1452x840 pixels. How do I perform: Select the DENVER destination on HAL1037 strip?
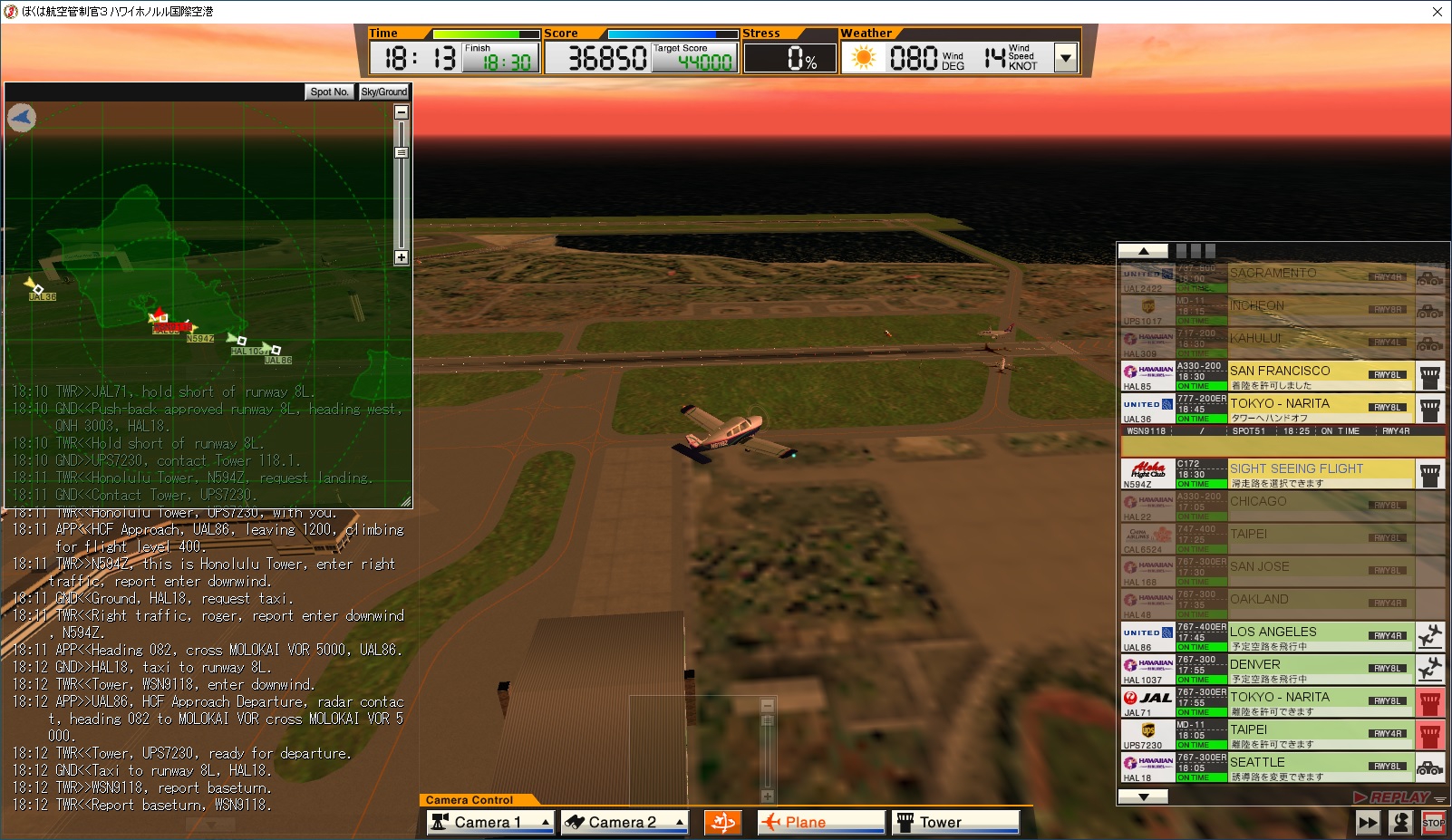tap(1255, 664)
